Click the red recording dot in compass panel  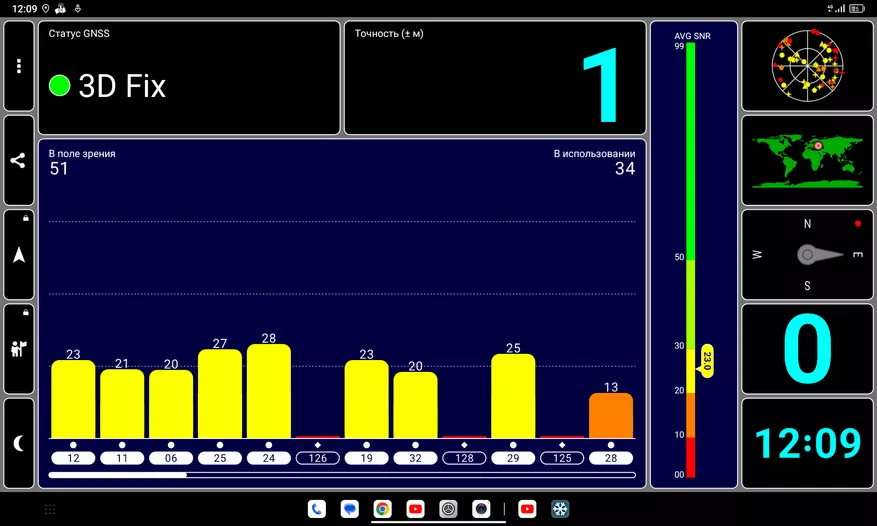[858, 223]
